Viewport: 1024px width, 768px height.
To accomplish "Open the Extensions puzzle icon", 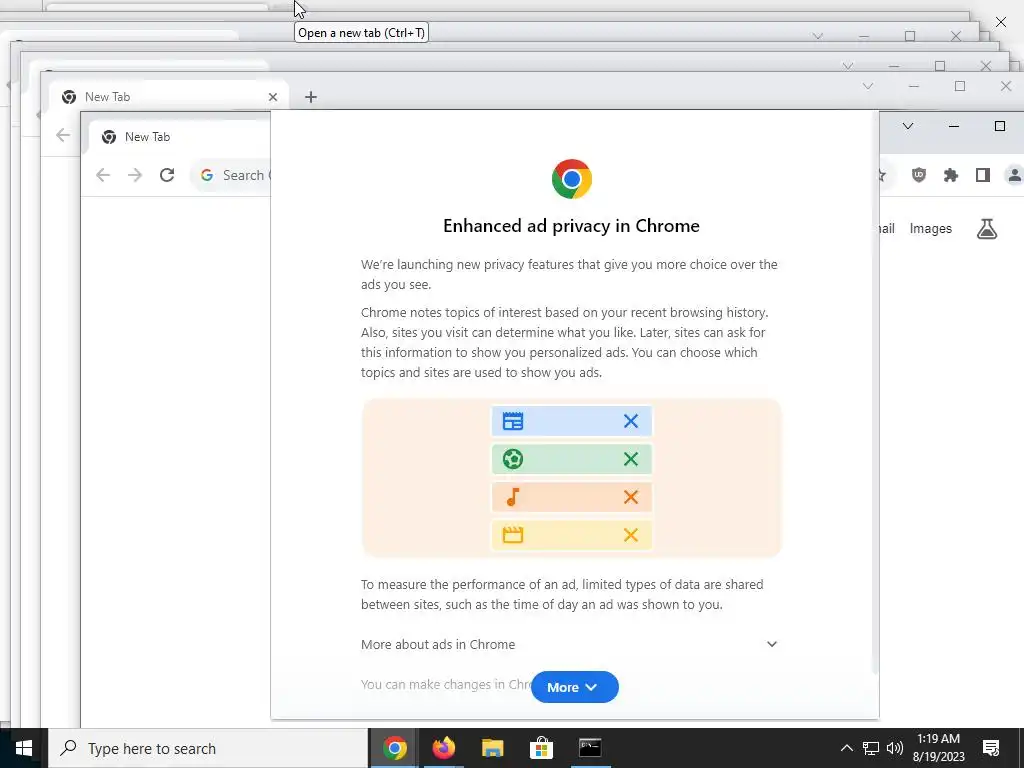I will tap(951, 175).
